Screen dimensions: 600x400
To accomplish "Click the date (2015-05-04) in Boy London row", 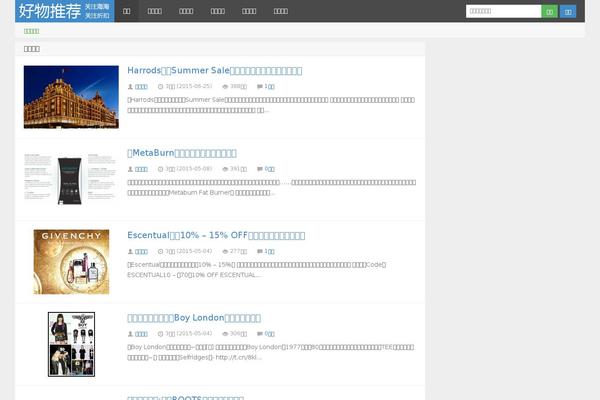I will 194,334.
